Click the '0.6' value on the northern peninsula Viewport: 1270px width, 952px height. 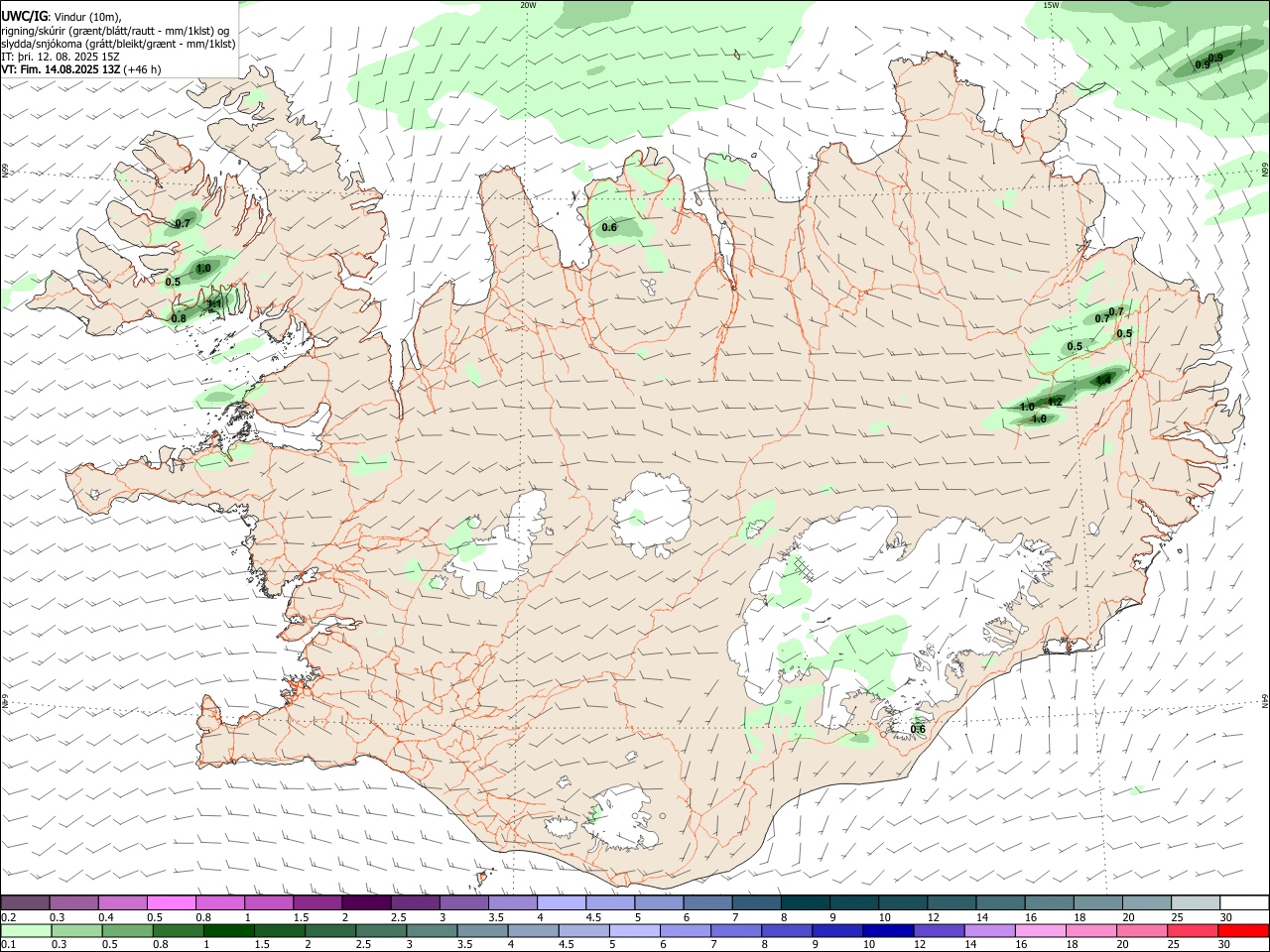(x=609, y=228)
